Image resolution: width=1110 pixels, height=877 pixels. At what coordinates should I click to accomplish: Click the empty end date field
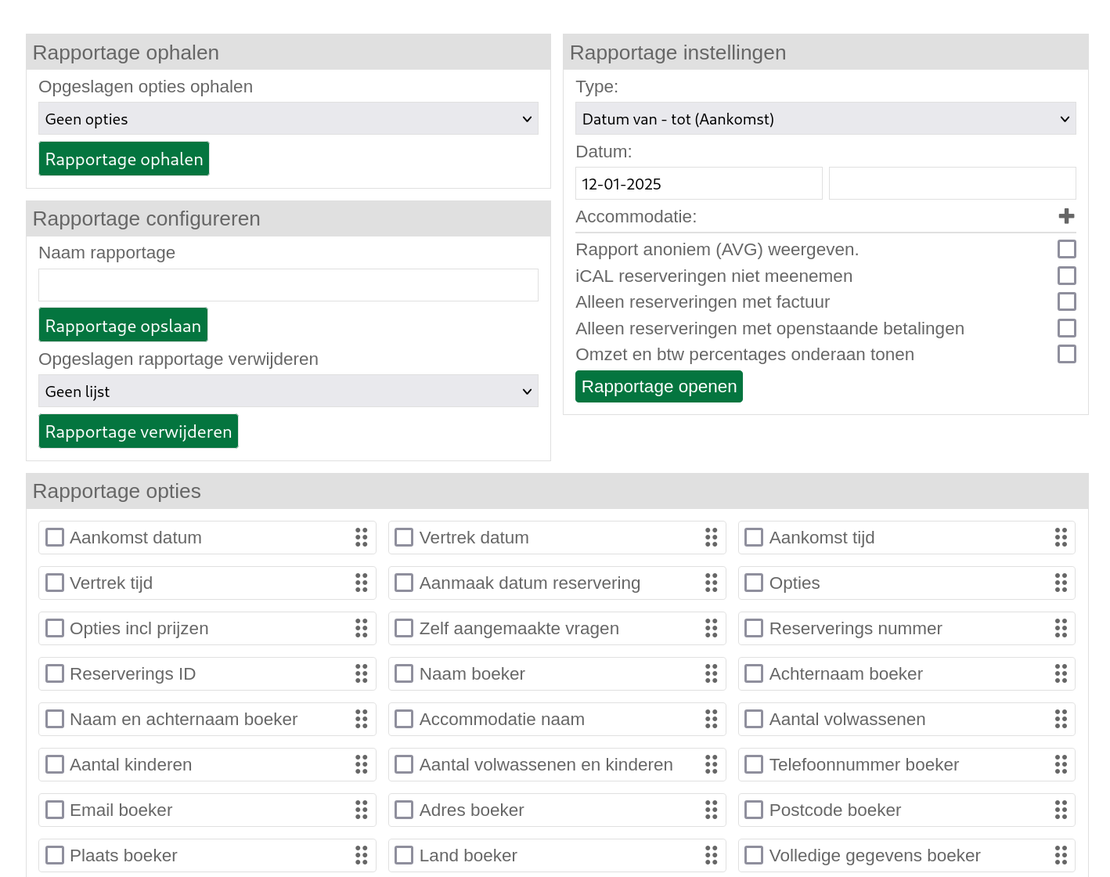(x=952, y=184)
